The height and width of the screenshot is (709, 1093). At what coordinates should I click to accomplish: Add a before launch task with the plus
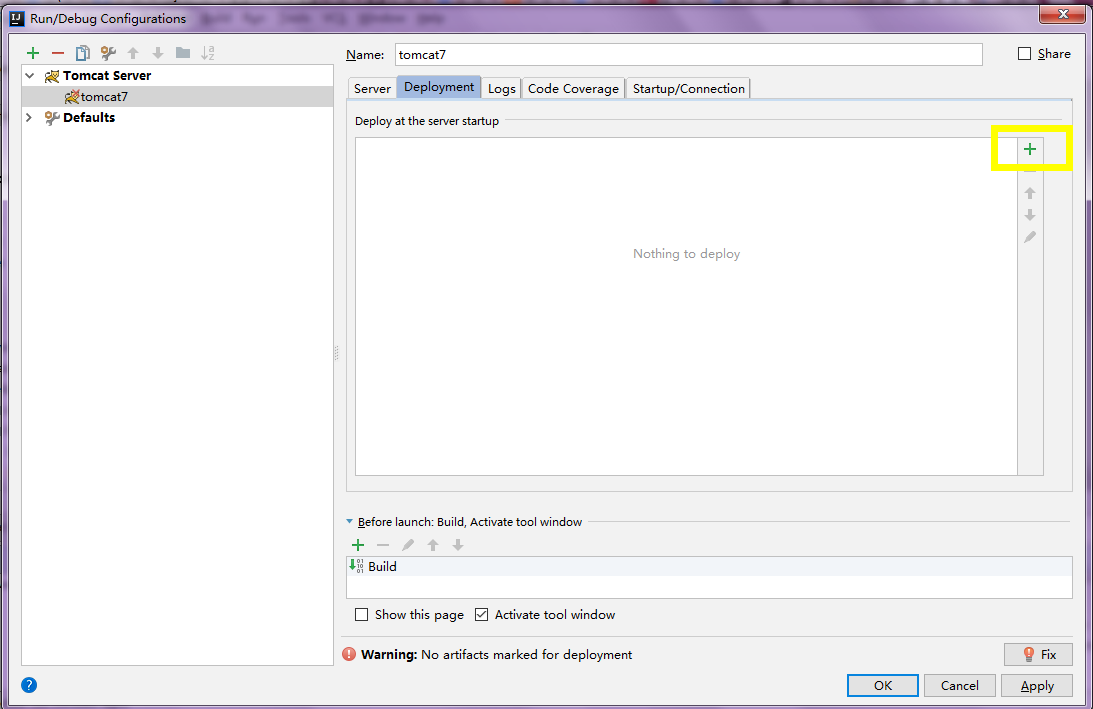pos(358,545)
